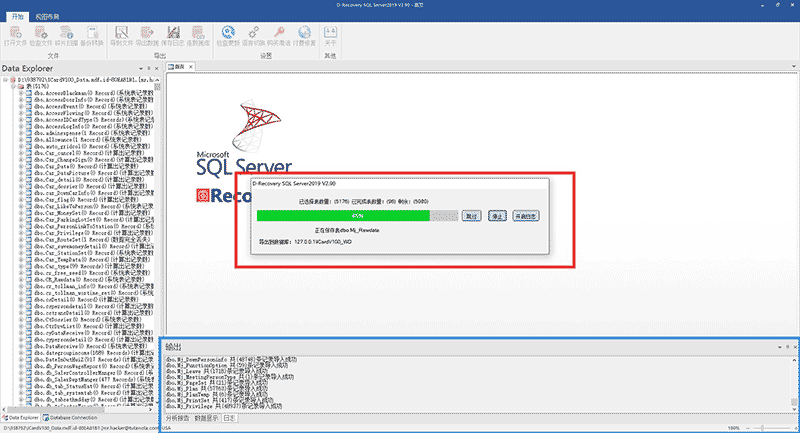800x433 pixels.
Task: Expand the dbo.DateInOutMul2 tree node
Action: point(21,360)
